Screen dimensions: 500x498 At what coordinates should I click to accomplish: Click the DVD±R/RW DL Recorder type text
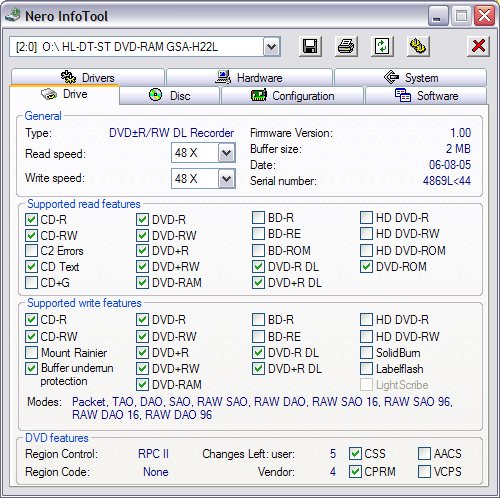point(171,133)
